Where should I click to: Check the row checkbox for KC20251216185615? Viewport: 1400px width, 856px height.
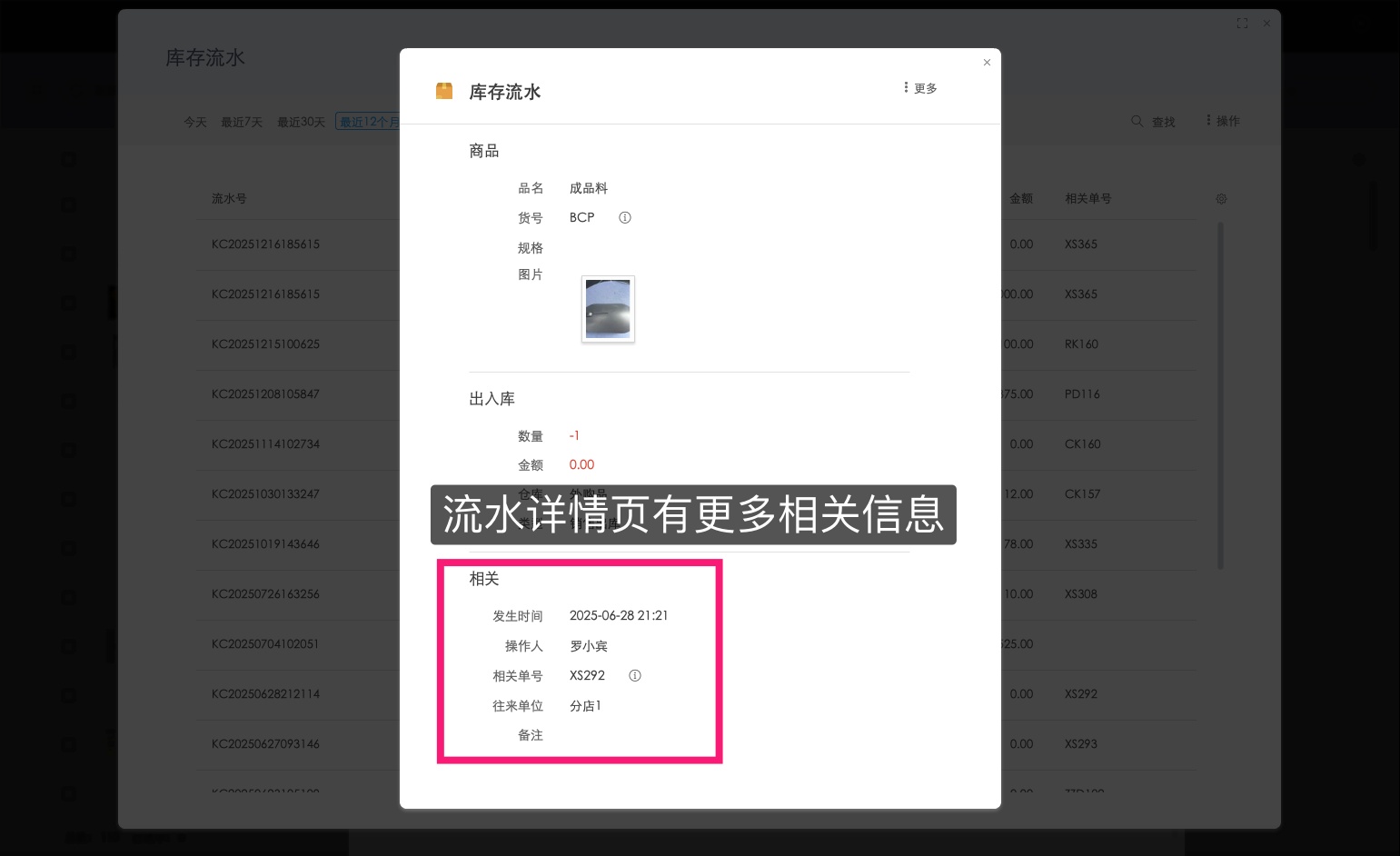coord(69,254)
